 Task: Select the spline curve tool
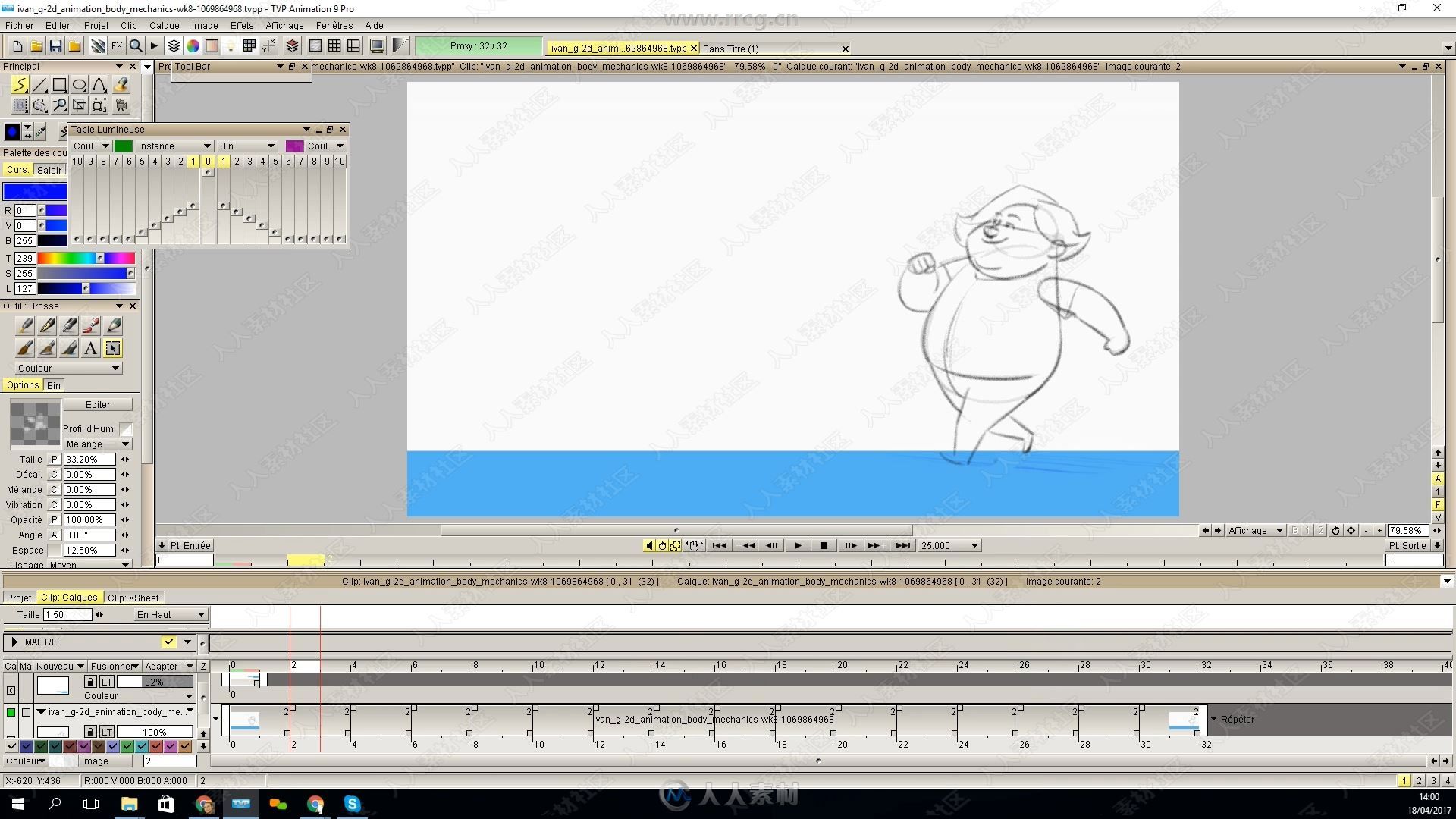point(99,85)
